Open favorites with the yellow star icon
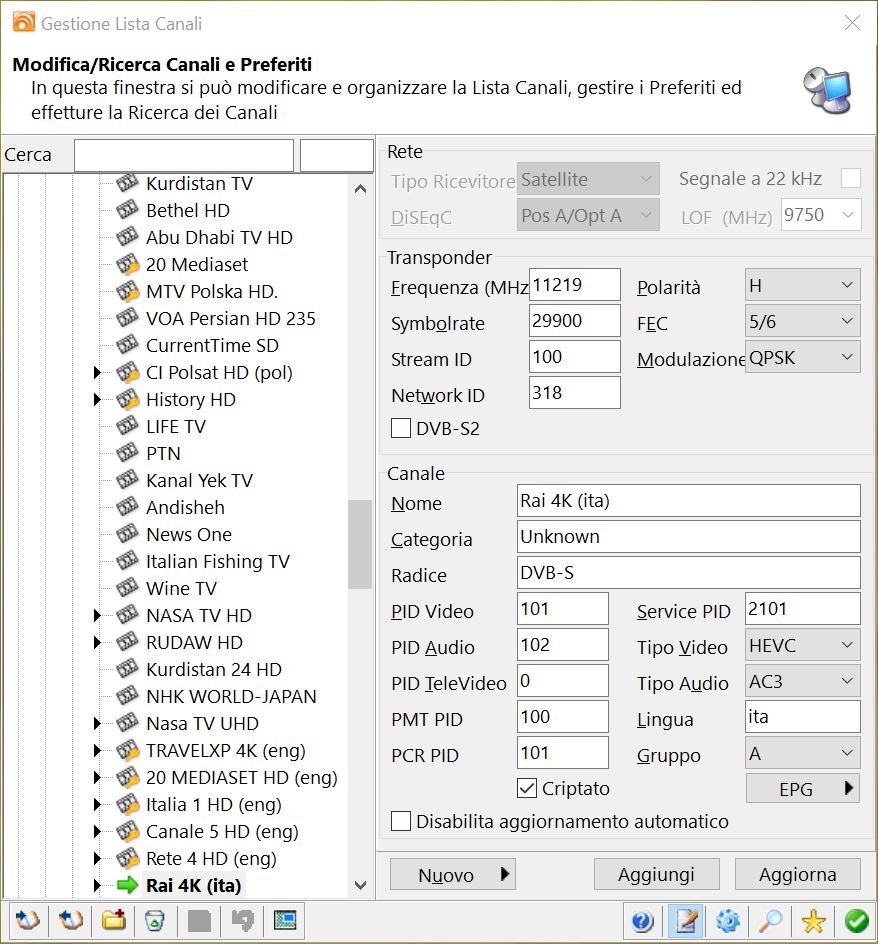Screen dimensions: 878x944 814,921
